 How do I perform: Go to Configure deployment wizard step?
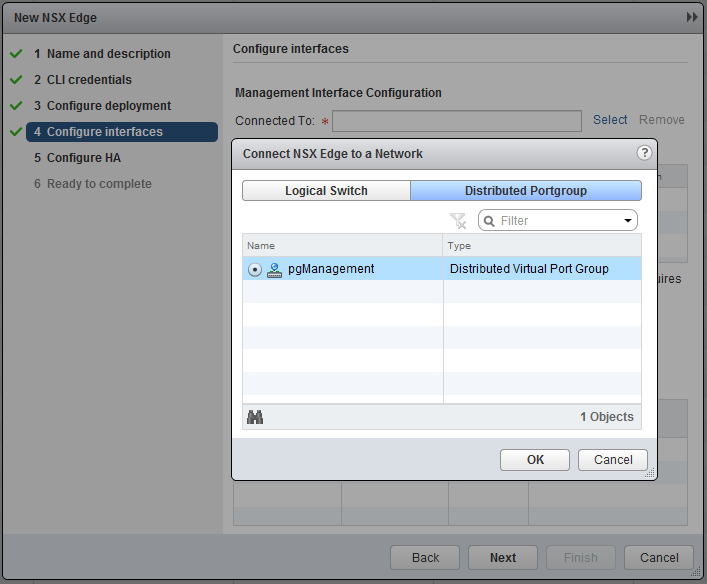108,106
